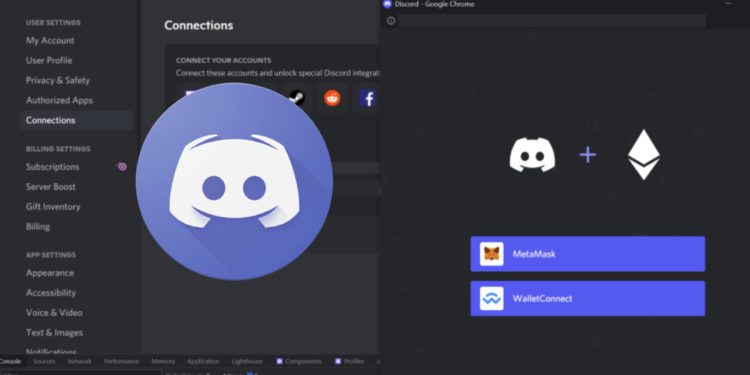Click the WalletConnect logo icon
This screenshot has height=375, width=750.
pyautogui.click(x=492, y=298)
